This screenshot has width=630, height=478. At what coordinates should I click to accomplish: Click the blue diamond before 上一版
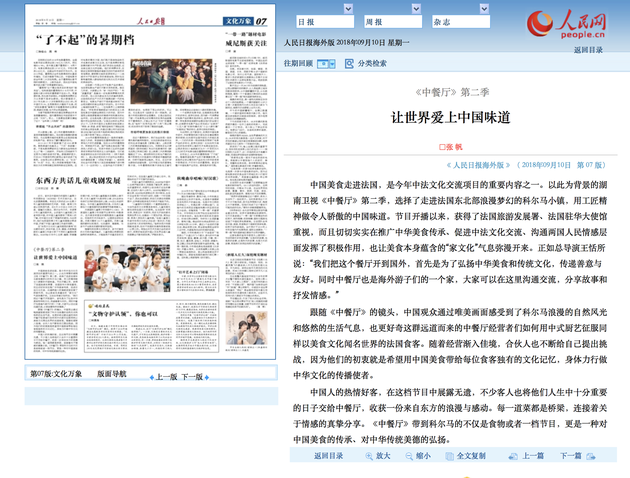151,378
